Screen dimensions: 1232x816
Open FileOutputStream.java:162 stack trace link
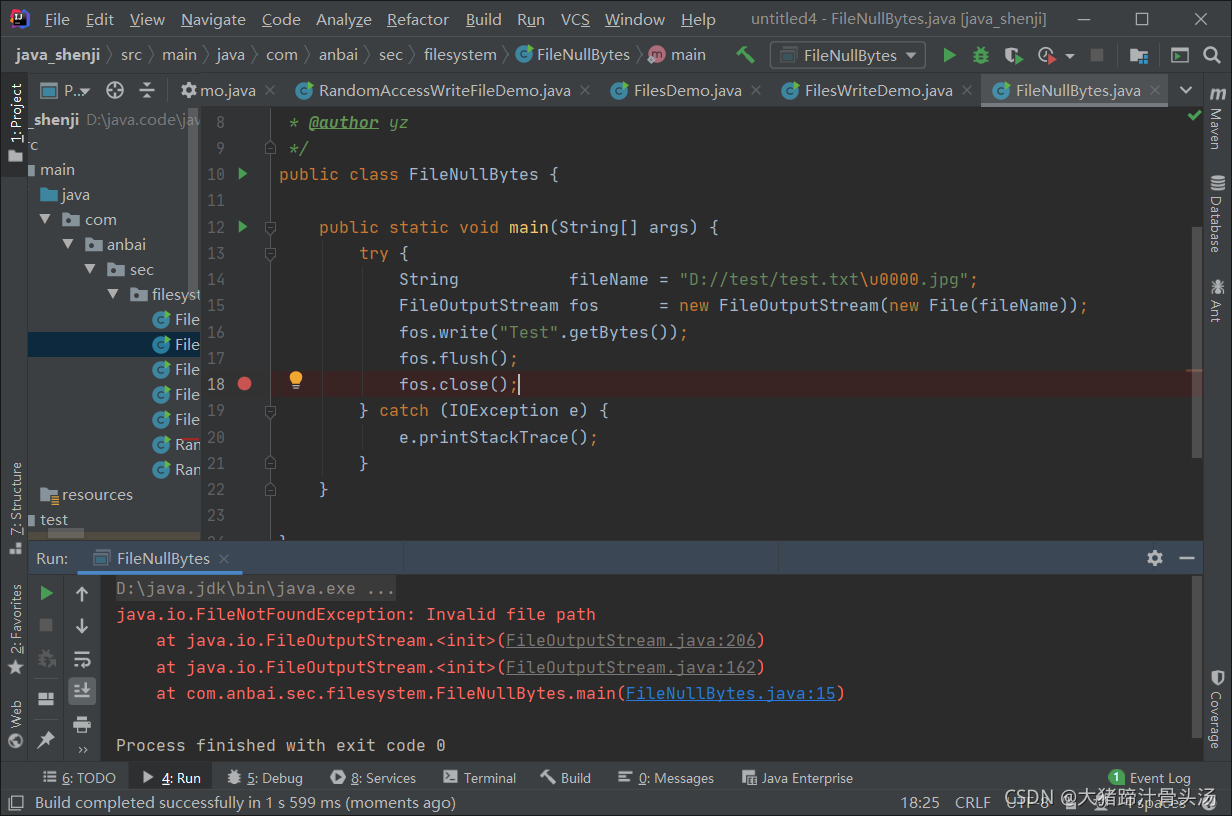tap(630, 667)
